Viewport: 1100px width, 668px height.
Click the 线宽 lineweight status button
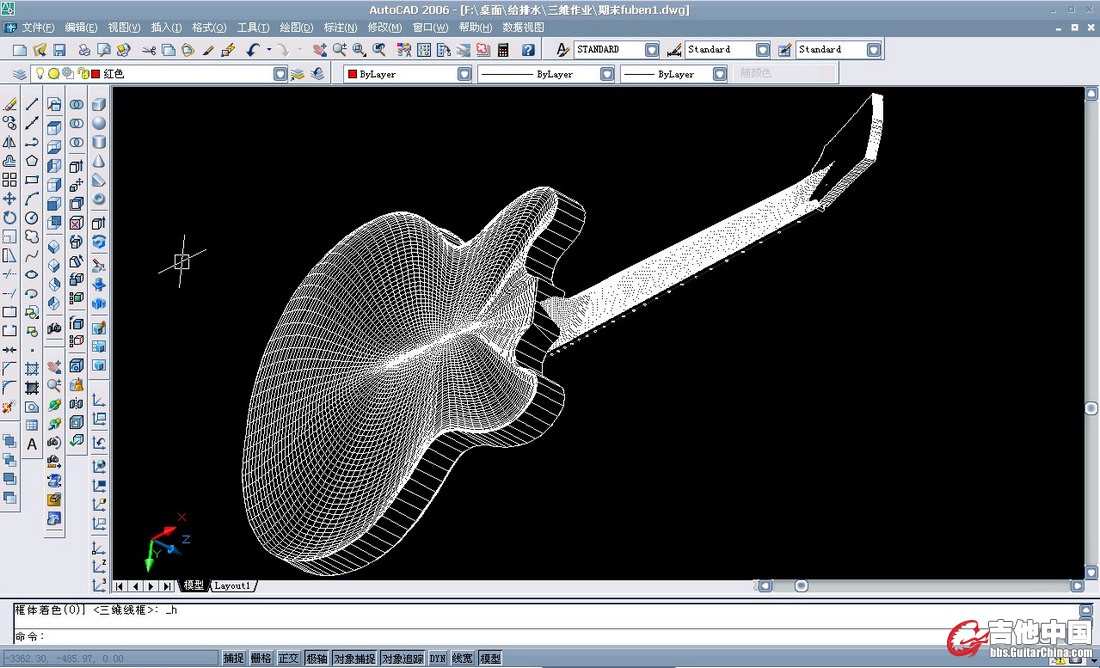(x=463, y=659)
